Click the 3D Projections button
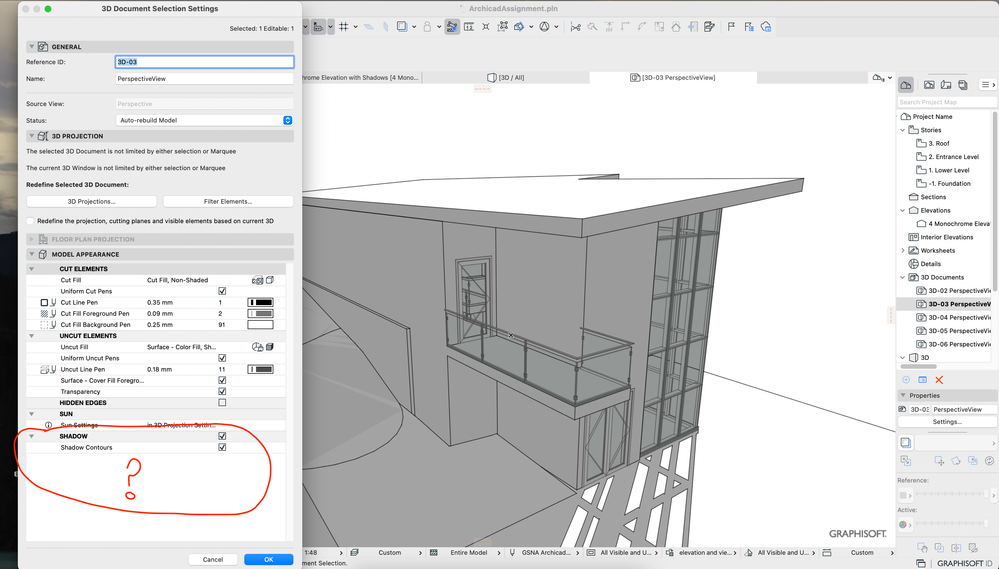 point(91,201)
